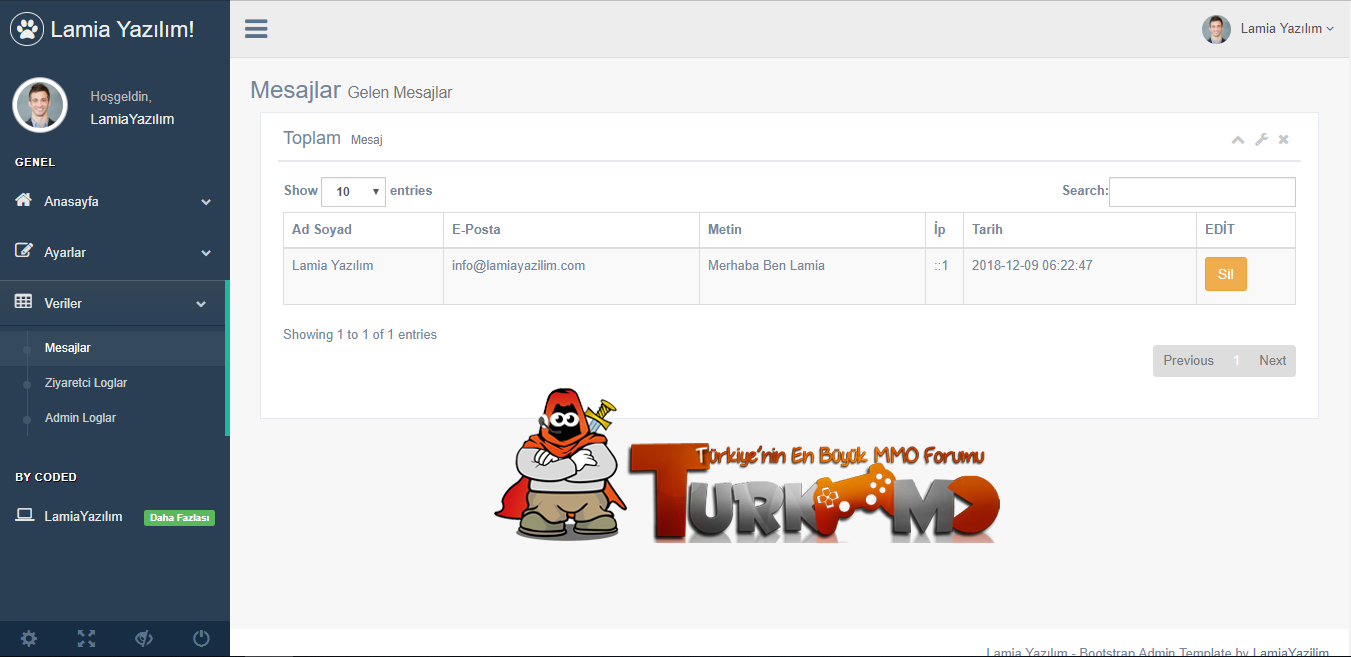Click the Mesajlar page heading
Viewport: 1351px width, 657px height.
pyautogui.click(x=295, y=90)
